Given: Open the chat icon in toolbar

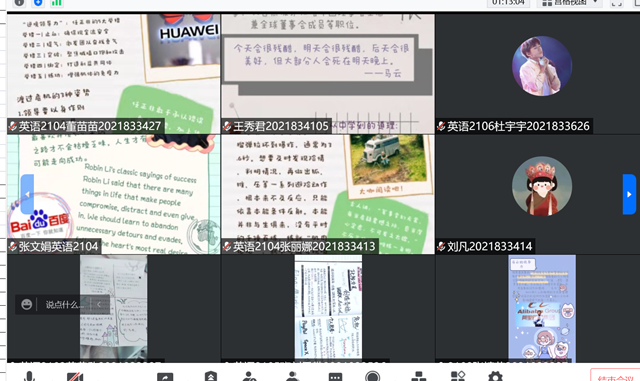Looking at the screenshot, I should tap(336, 377).
